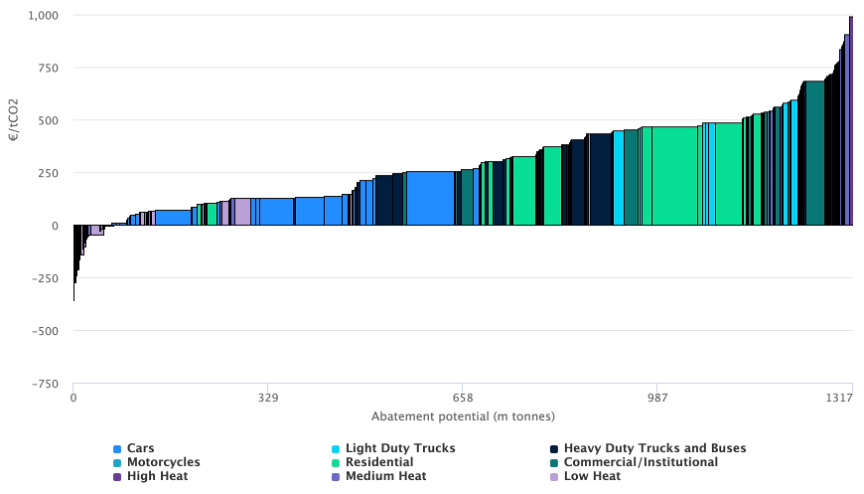The image size is (864, 494).
Task: Click the teal Commercial/Institutional legend swatch
Action: (x=554, y=463)
